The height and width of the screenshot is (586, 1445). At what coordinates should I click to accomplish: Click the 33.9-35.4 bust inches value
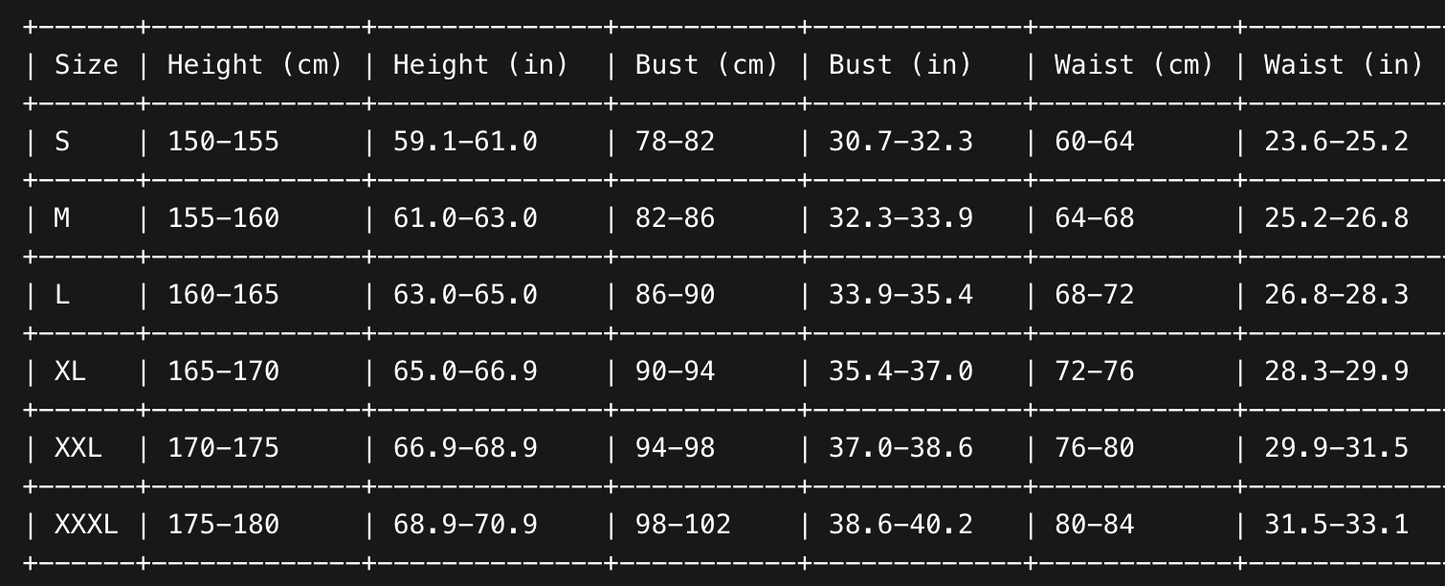(900, 295)
